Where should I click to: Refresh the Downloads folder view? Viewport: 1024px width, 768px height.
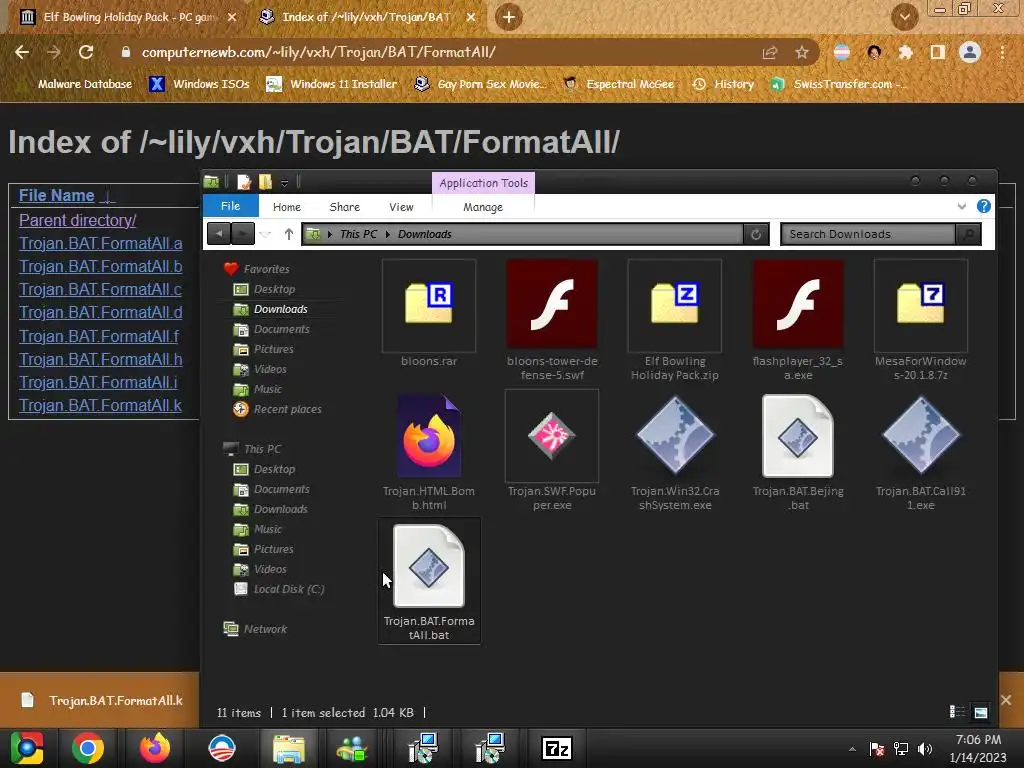coord(756,234)
